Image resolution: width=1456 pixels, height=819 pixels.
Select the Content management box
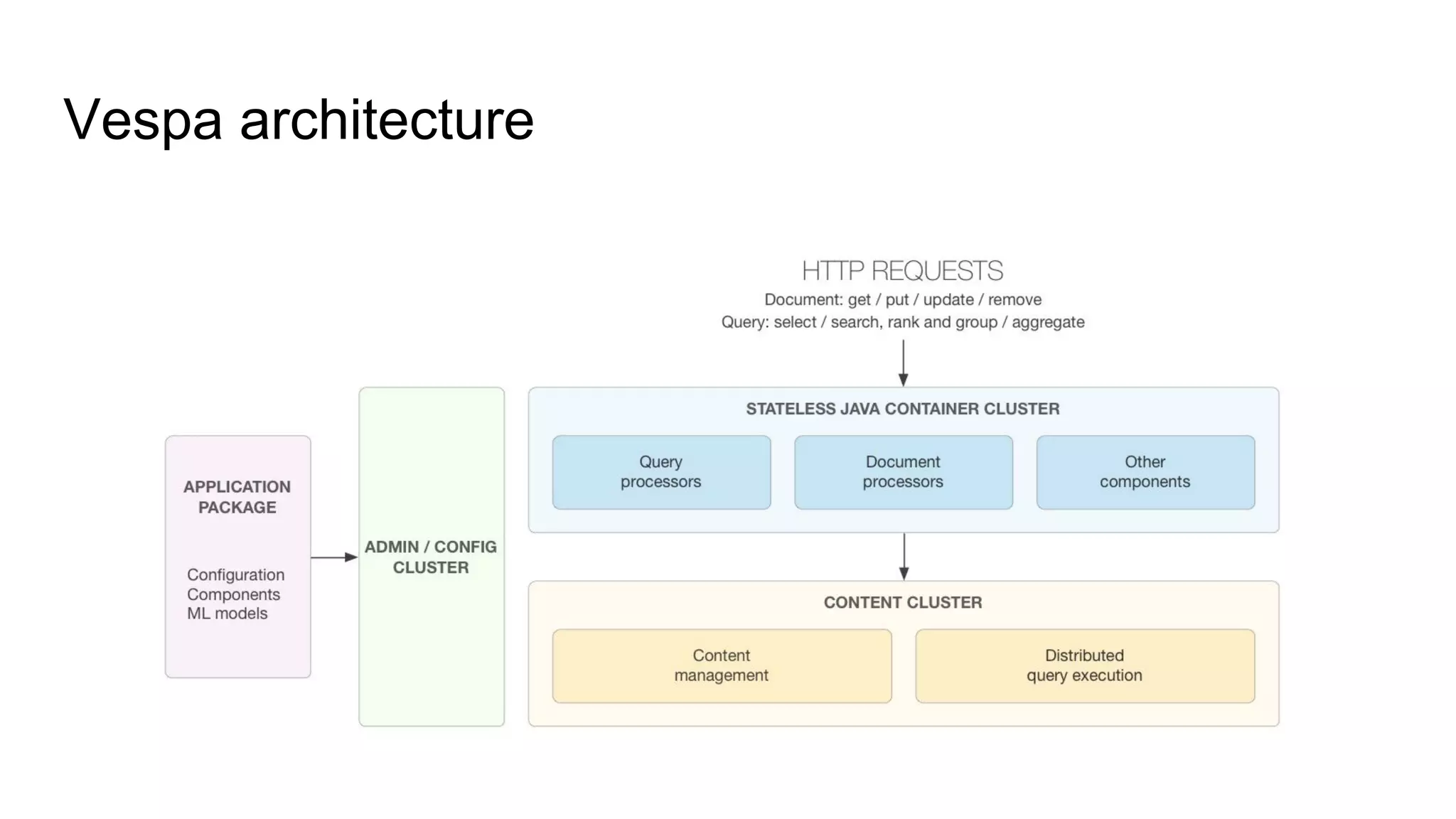point(721,665)
